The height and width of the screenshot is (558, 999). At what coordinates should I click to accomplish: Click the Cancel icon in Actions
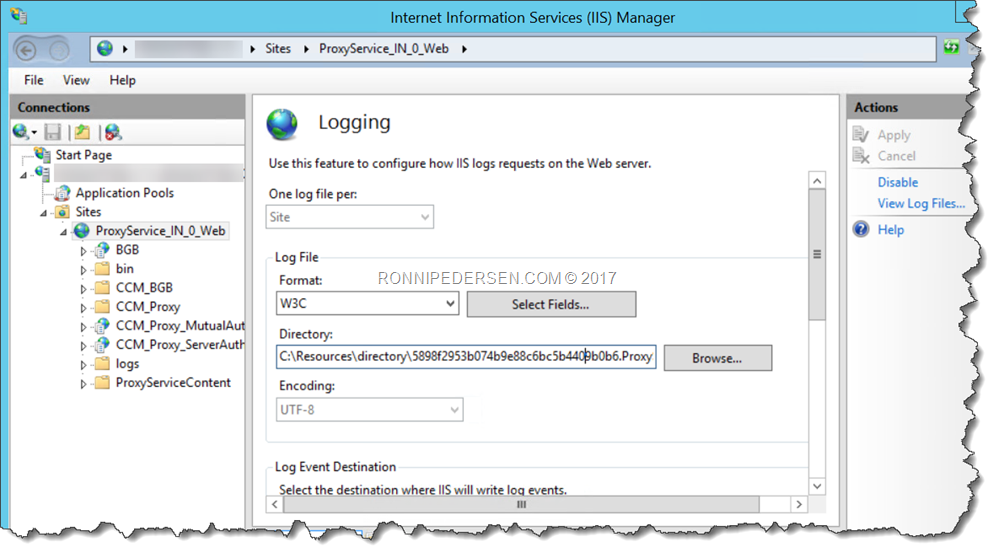tap(861, 155)
